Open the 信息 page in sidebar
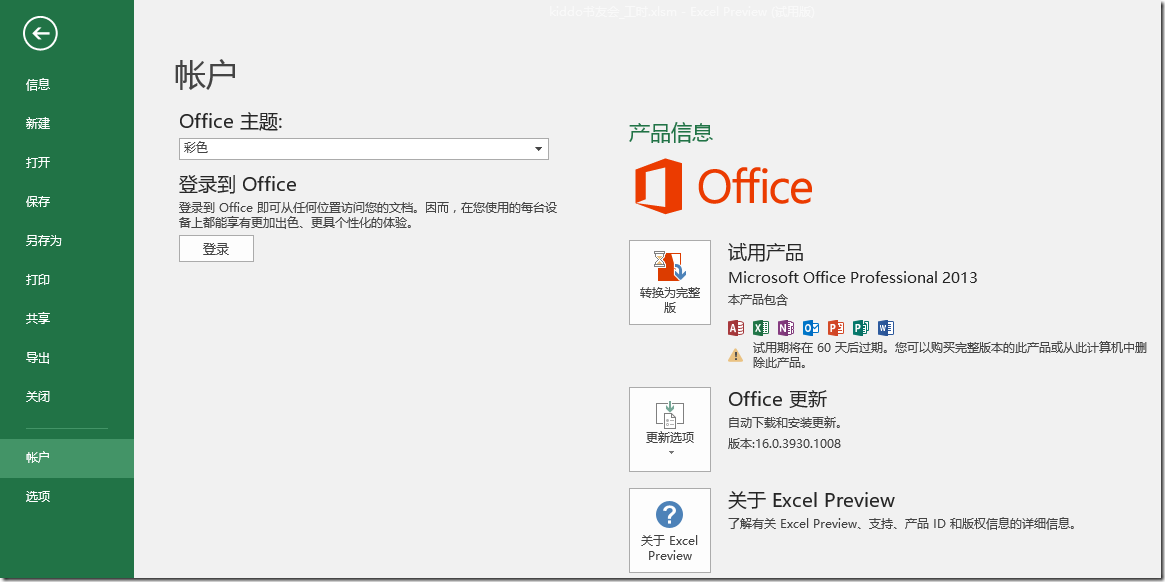The image size is (1165, 582). click(38, 85)
